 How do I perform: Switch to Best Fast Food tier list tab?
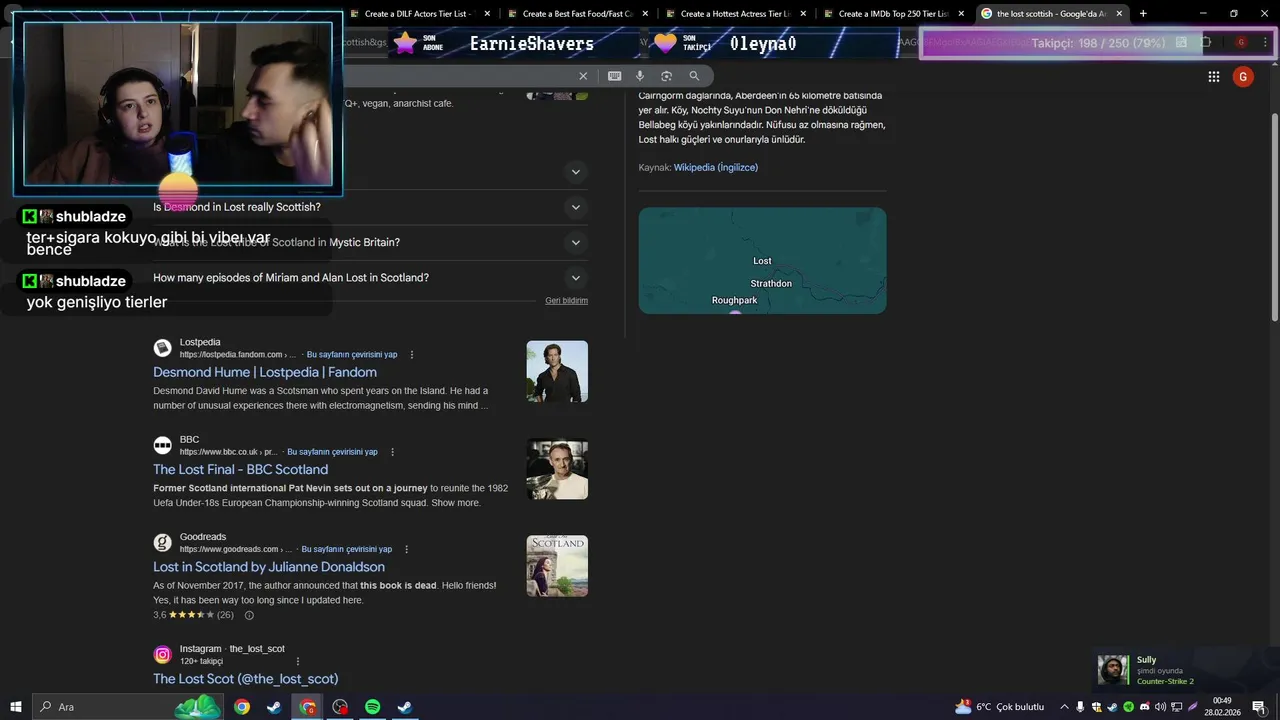(x=578, y=14)
